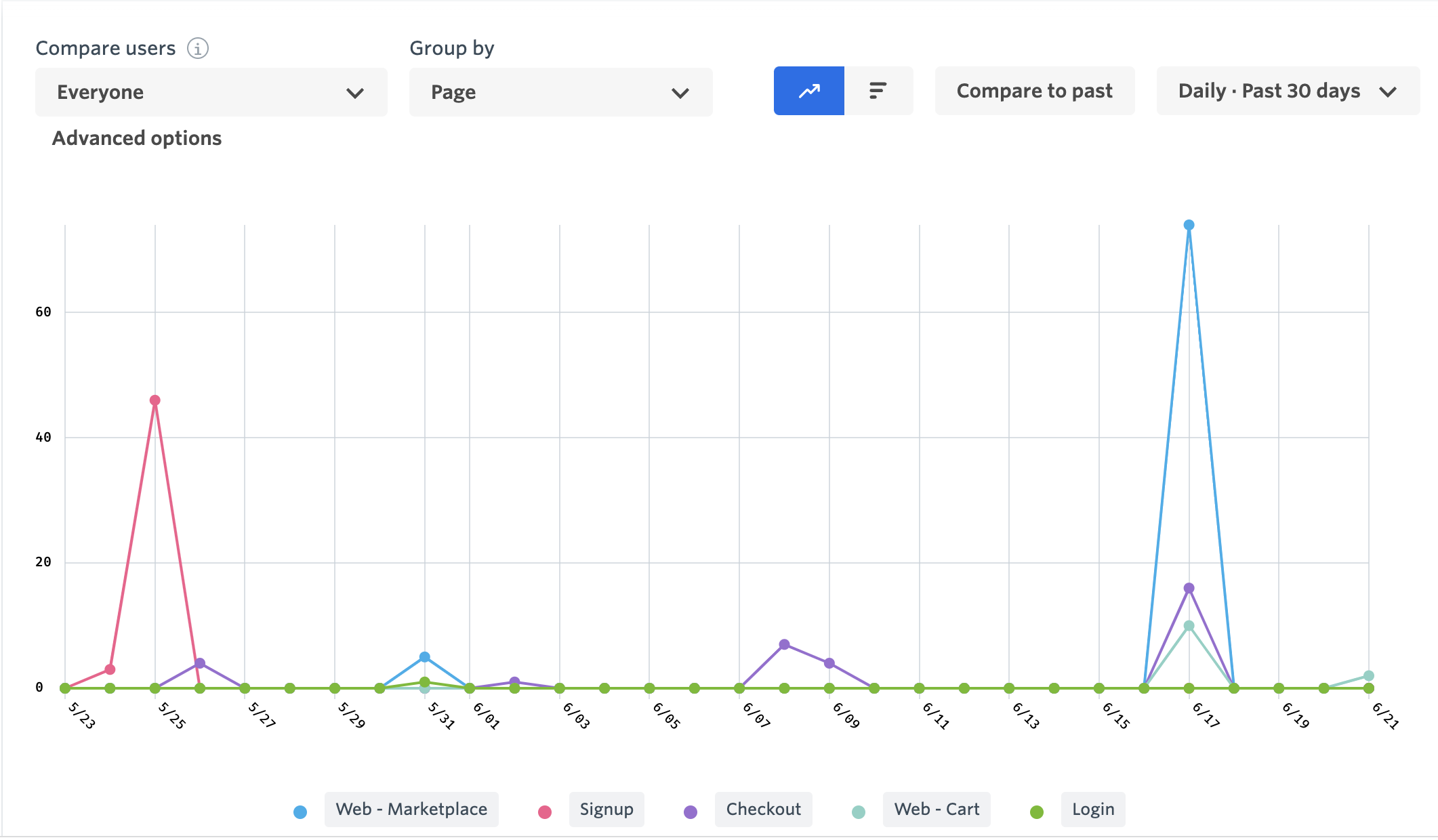1438x840 pixels.
Task: Click the 6/01 x-axis date label
Action: coord(486,715)
